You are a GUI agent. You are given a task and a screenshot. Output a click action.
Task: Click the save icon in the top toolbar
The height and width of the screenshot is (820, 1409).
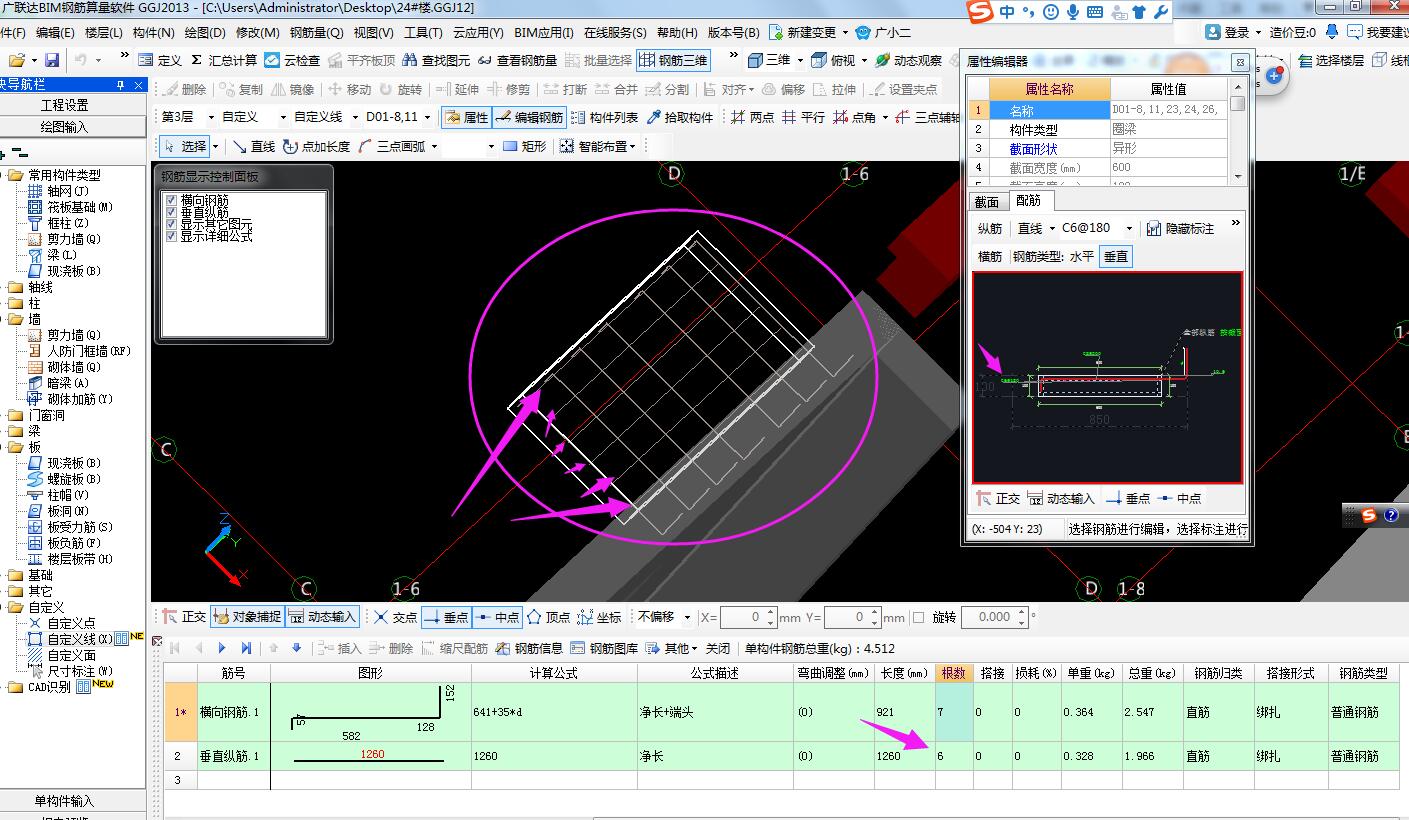[x=52, y=60]
